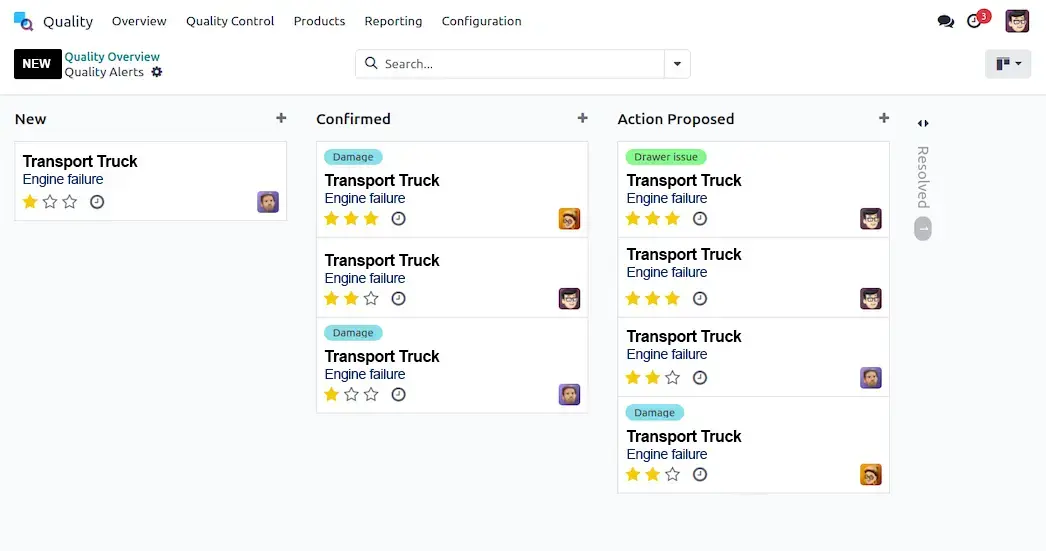Go to Quality Overview breadcrumb link
Image resolution: width=1046 pixels, height=551 pixels.
(112, 57)
